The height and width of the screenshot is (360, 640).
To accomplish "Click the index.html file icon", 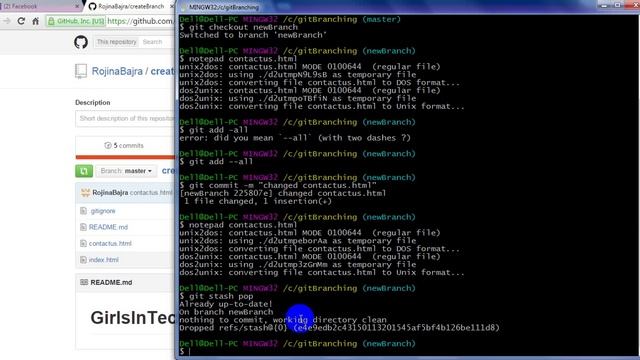I will pyautogui.click(x=83, y=260).
